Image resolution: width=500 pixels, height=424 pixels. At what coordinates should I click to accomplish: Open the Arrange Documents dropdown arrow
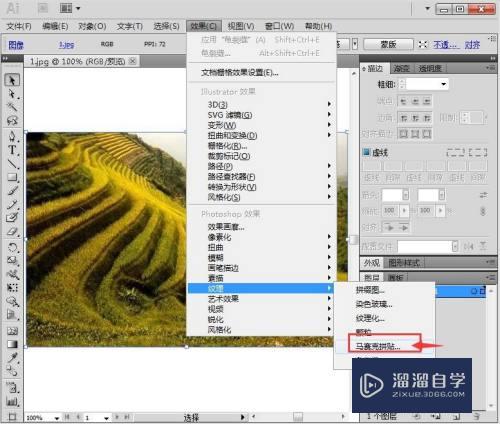(78, 8)
